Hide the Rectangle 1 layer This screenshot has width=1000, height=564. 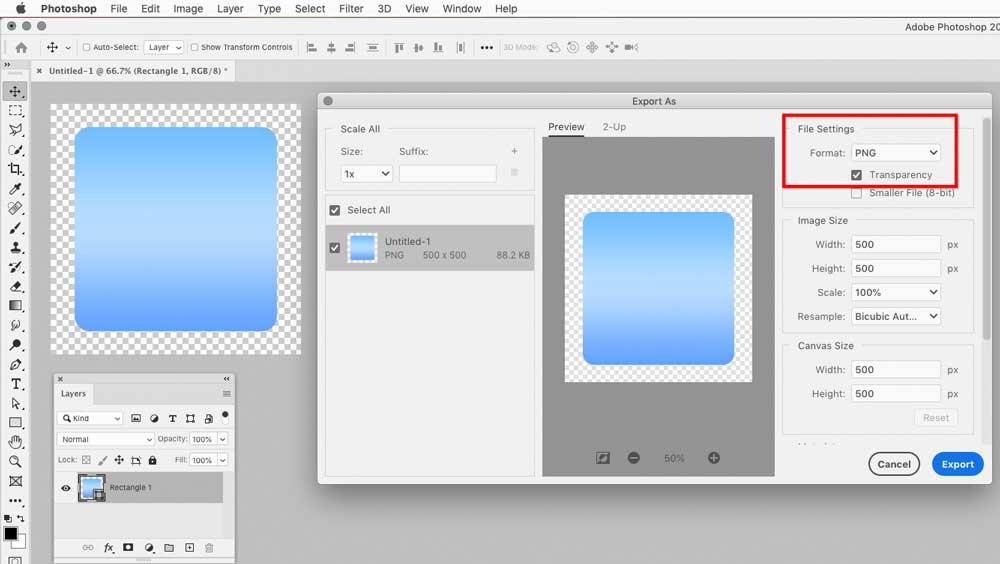point(66,488)
